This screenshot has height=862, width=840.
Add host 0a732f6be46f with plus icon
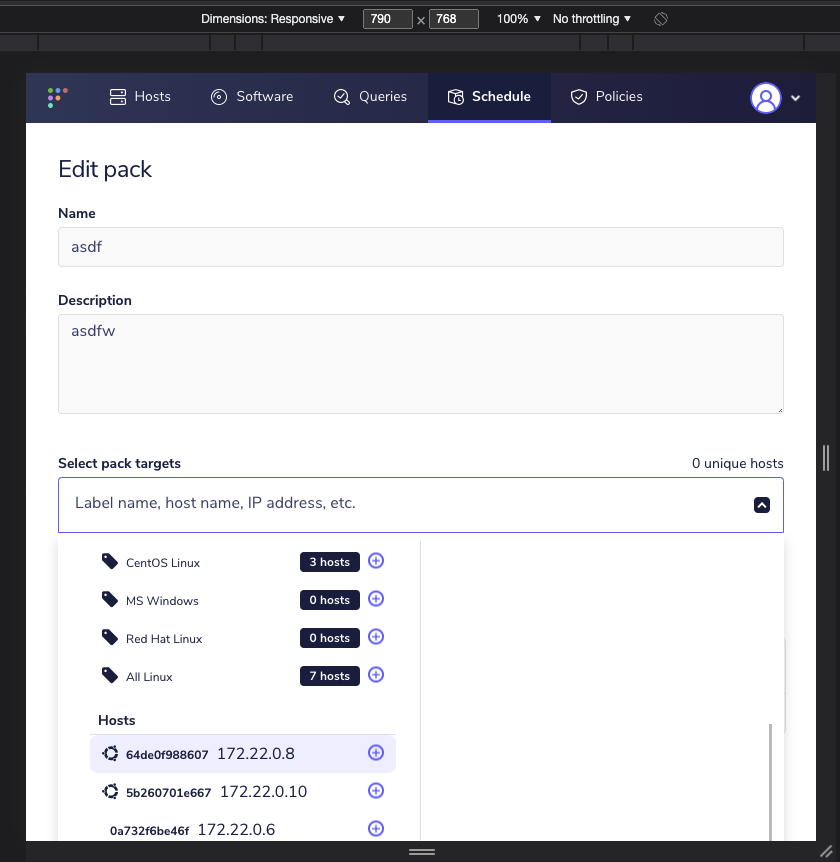coord(376,828)
